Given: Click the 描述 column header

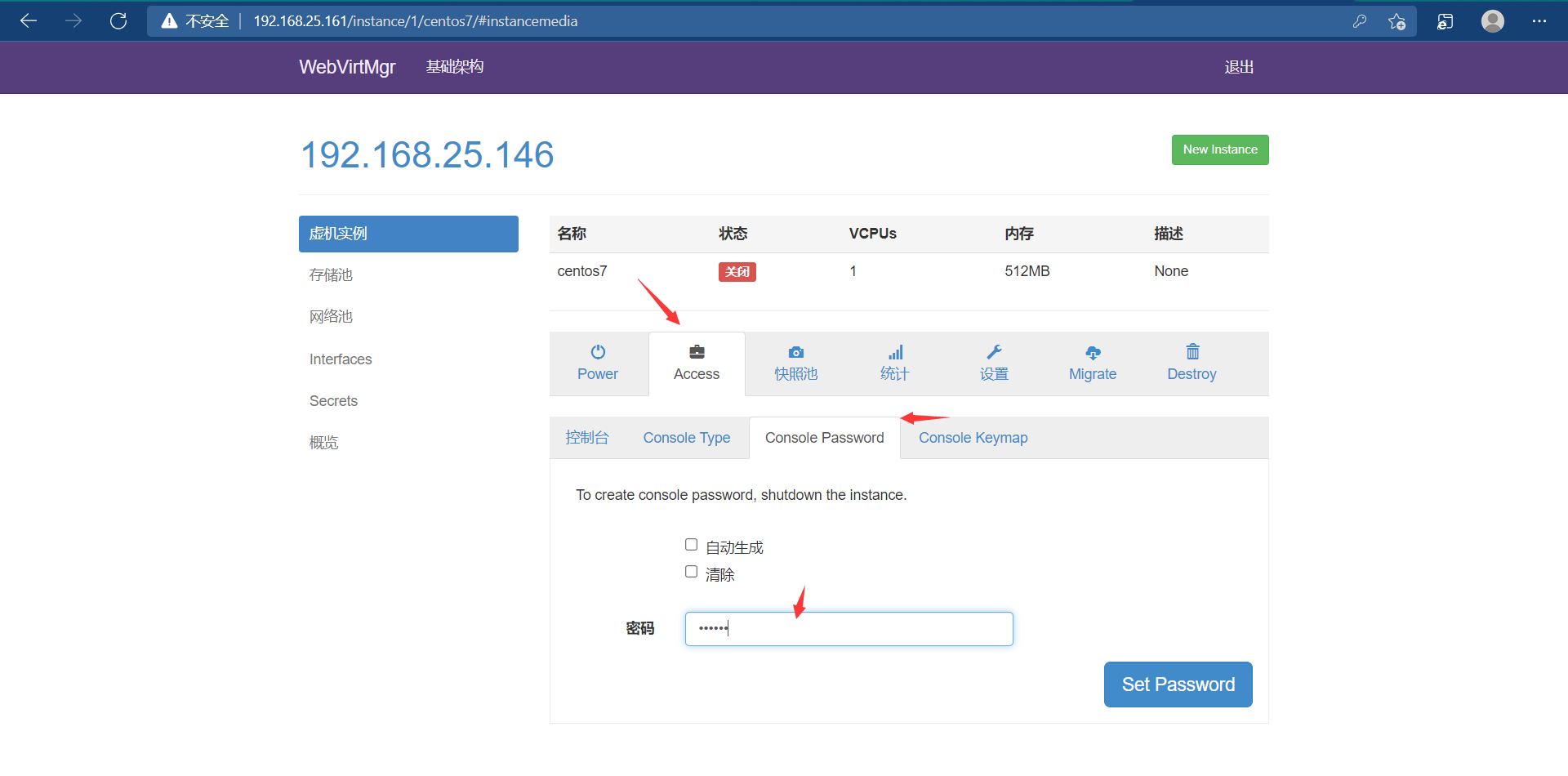Looking at the screenshot, I should point(1169,234).
